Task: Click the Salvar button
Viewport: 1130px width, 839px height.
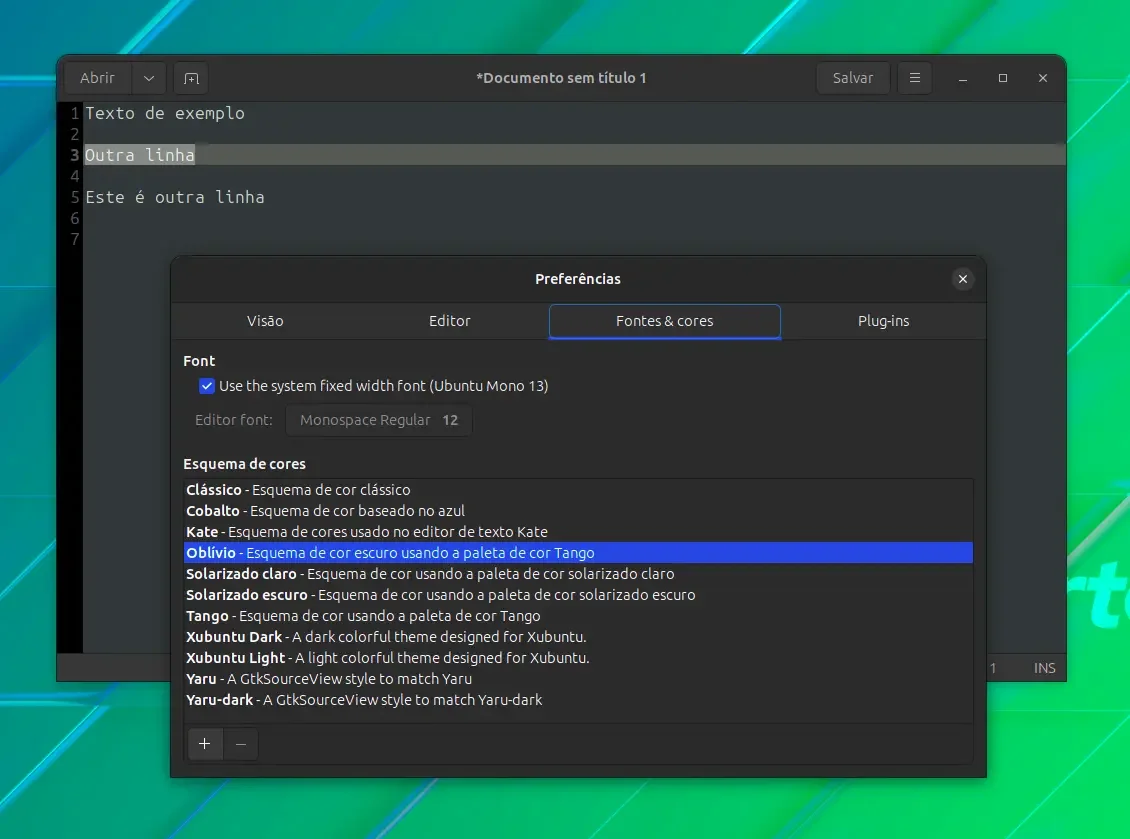Action: pyautogui.click(x=853, y=78)
